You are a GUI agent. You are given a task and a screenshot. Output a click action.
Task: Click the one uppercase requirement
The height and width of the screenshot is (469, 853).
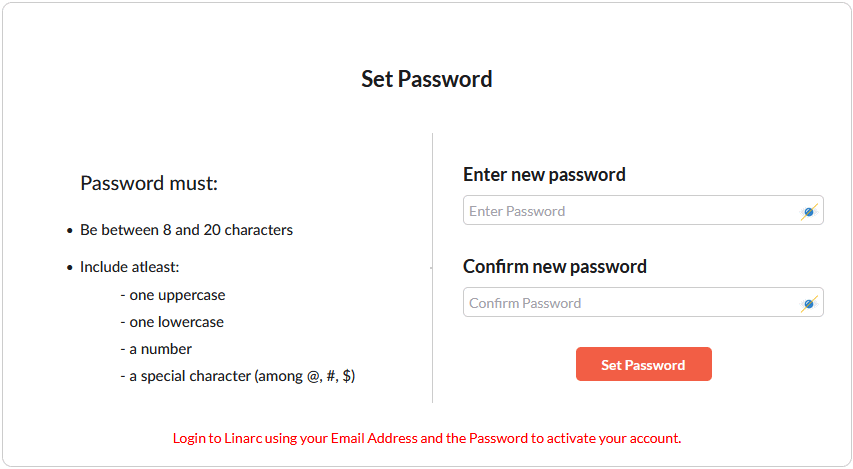[172, 295]
